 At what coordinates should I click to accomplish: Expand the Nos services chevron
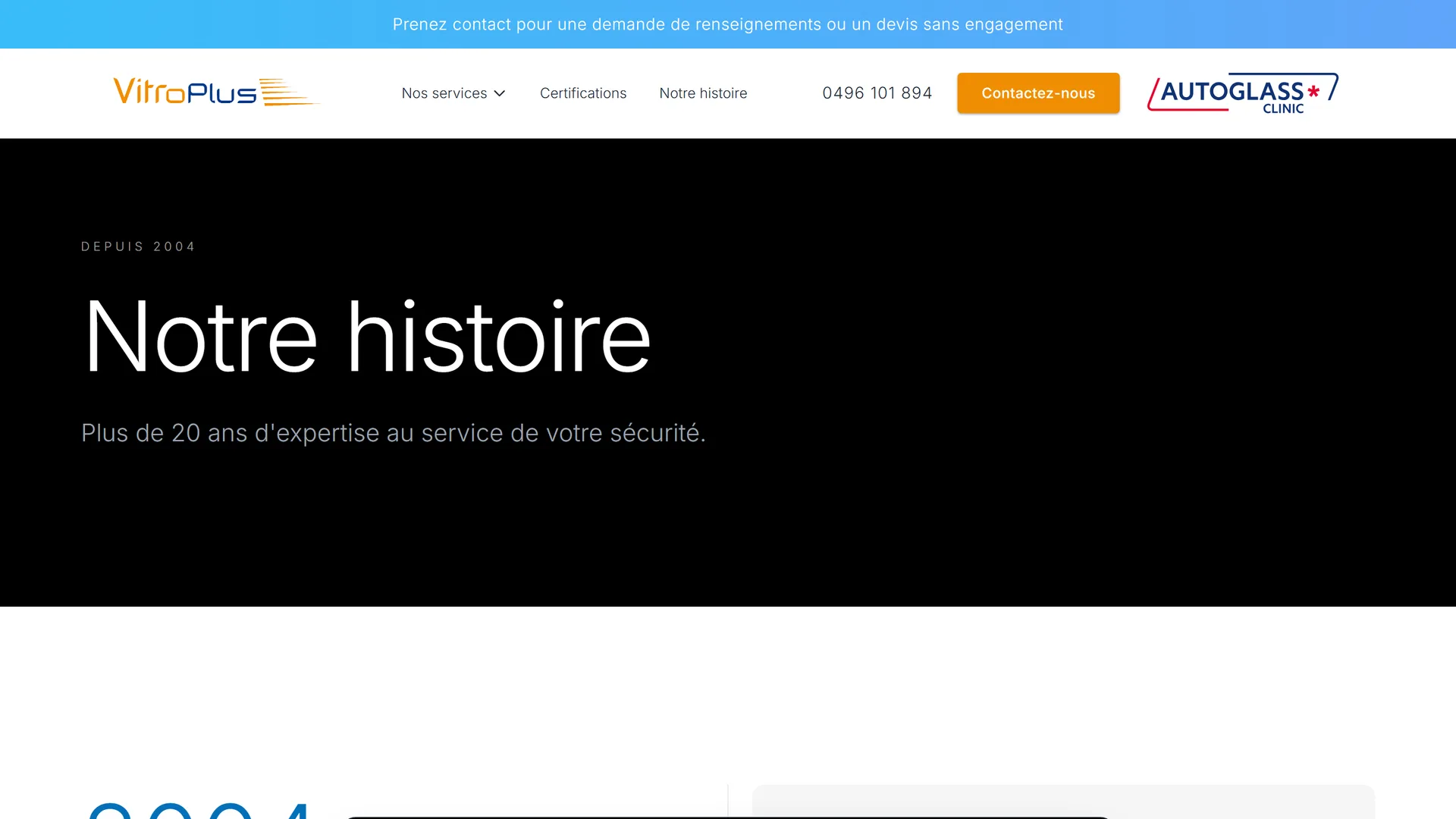(500, 93)
